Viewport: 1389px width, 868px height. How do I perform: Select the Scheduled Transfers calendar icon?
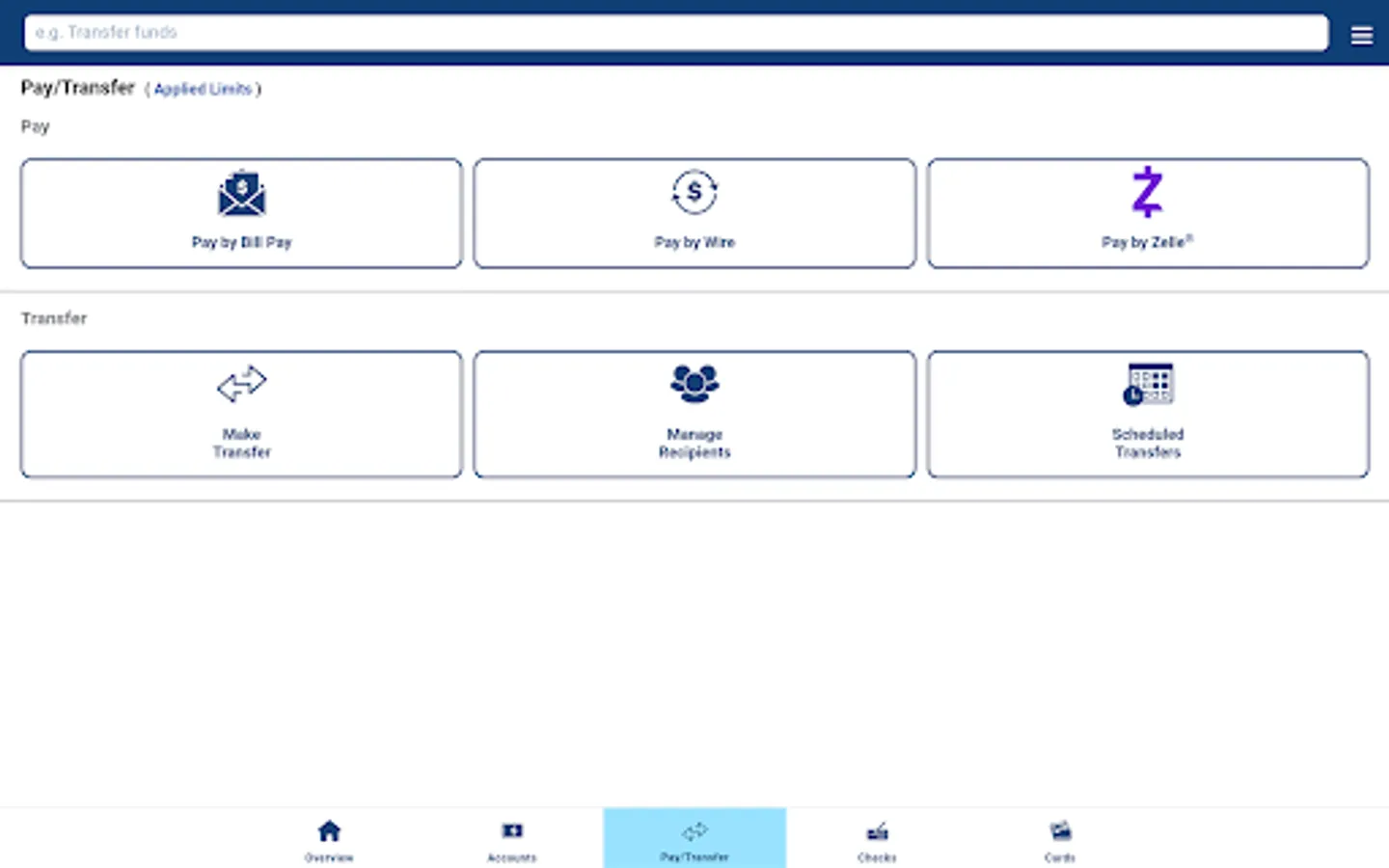(1148, 384)
